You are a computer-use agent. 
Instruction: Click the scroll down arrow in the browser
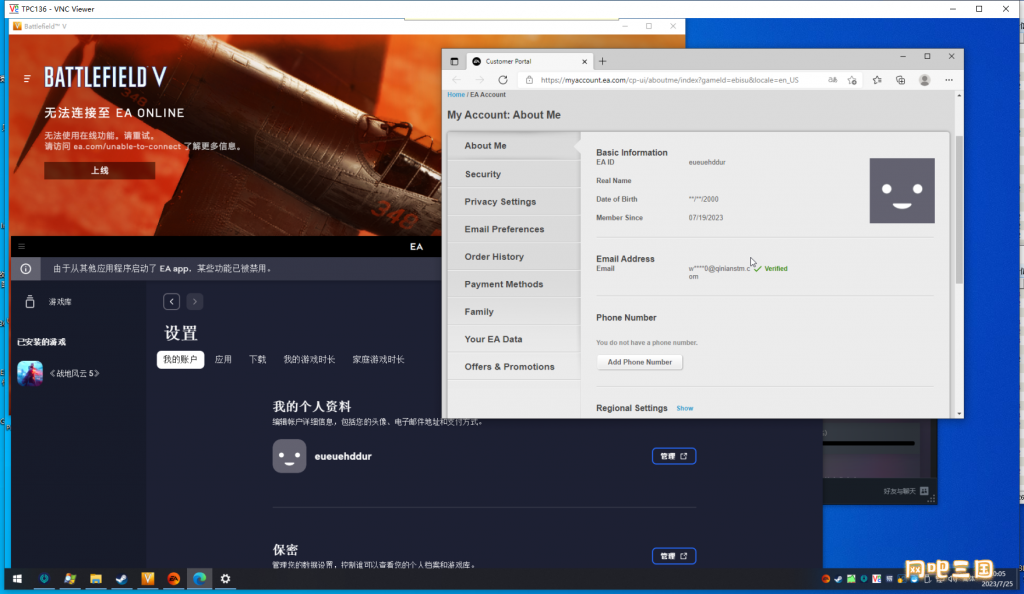tap(959, 413)
